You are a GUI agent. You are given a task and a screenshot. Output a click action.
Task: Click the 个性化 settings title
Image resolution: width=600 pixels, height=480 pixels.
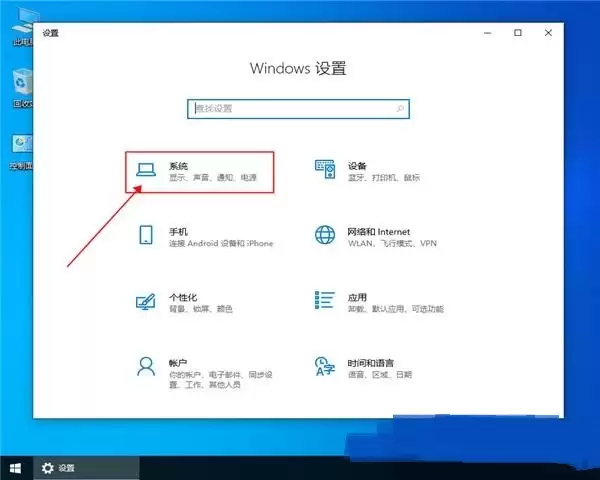point(183,297)
